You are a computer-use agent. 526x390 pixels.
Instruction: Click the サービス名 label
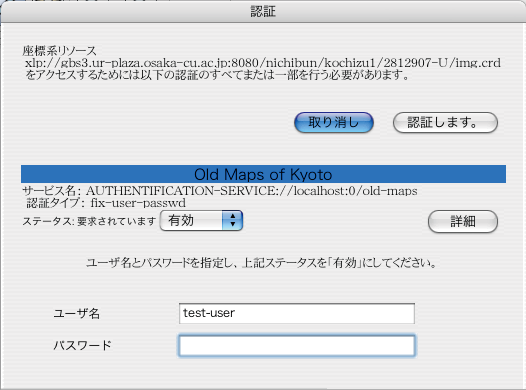[x=52, y=191]
